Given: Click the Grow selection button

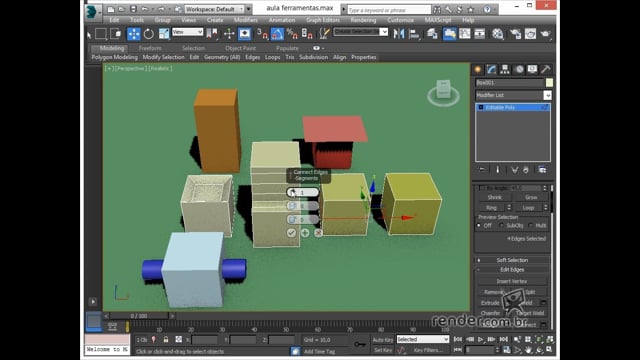Looking at the screenshot, I should click(x=531, y=197).
